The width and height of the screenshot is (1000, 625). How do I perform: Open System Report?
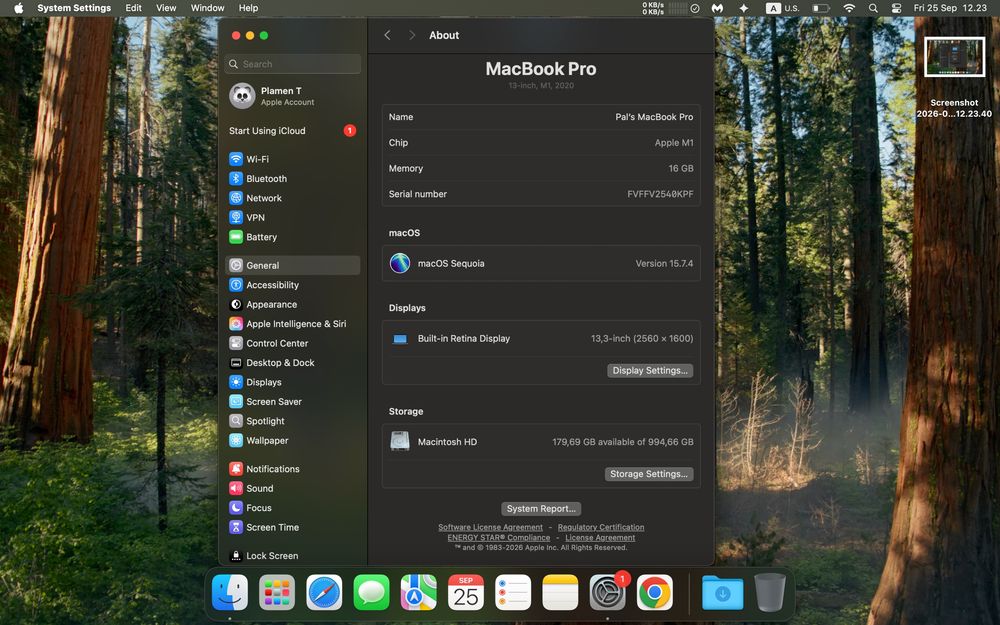tap(541, 508)
